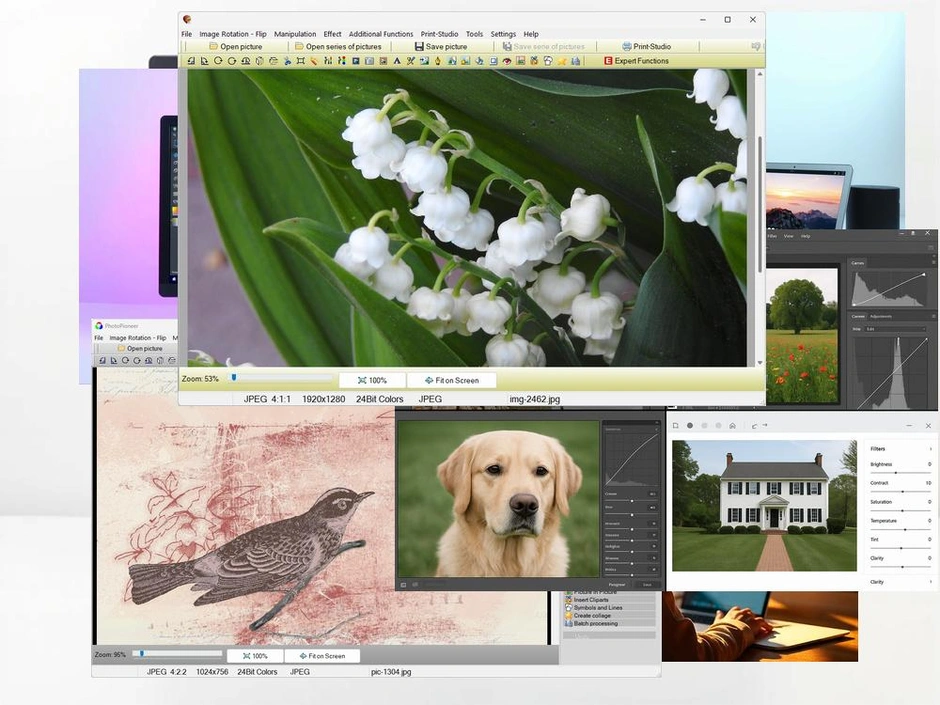This screenshot has height=705, width=940.
Task: Click the undo arrow in the Photos toolbar
Action: [754, 426]
